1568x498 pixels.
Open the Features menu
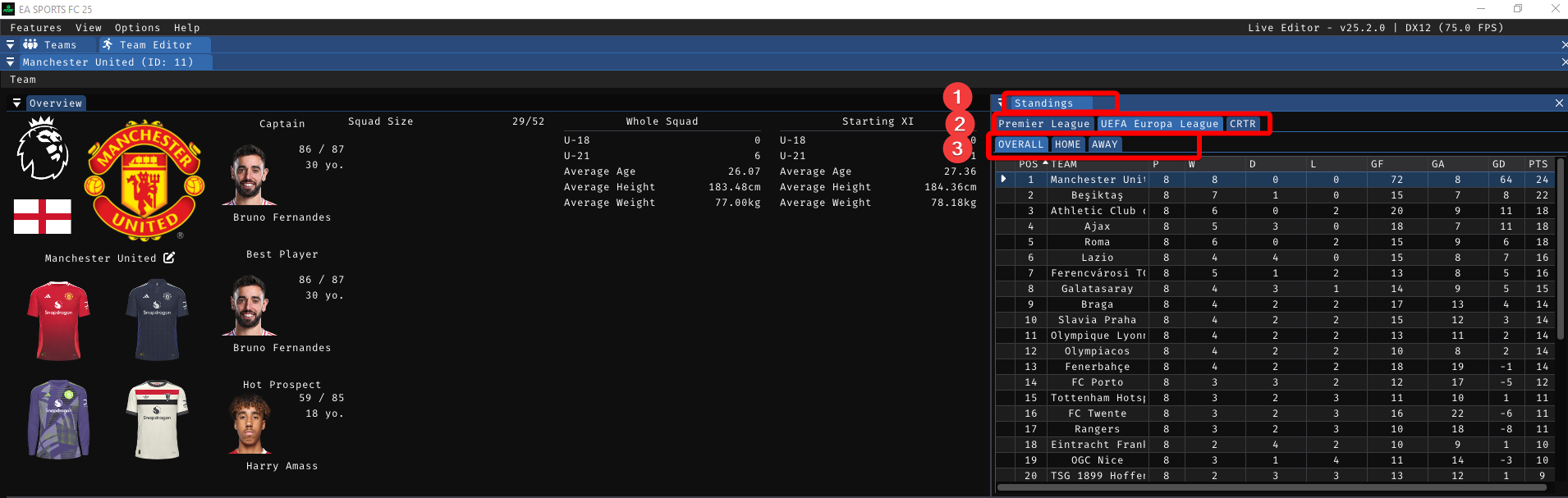point(35,28)
